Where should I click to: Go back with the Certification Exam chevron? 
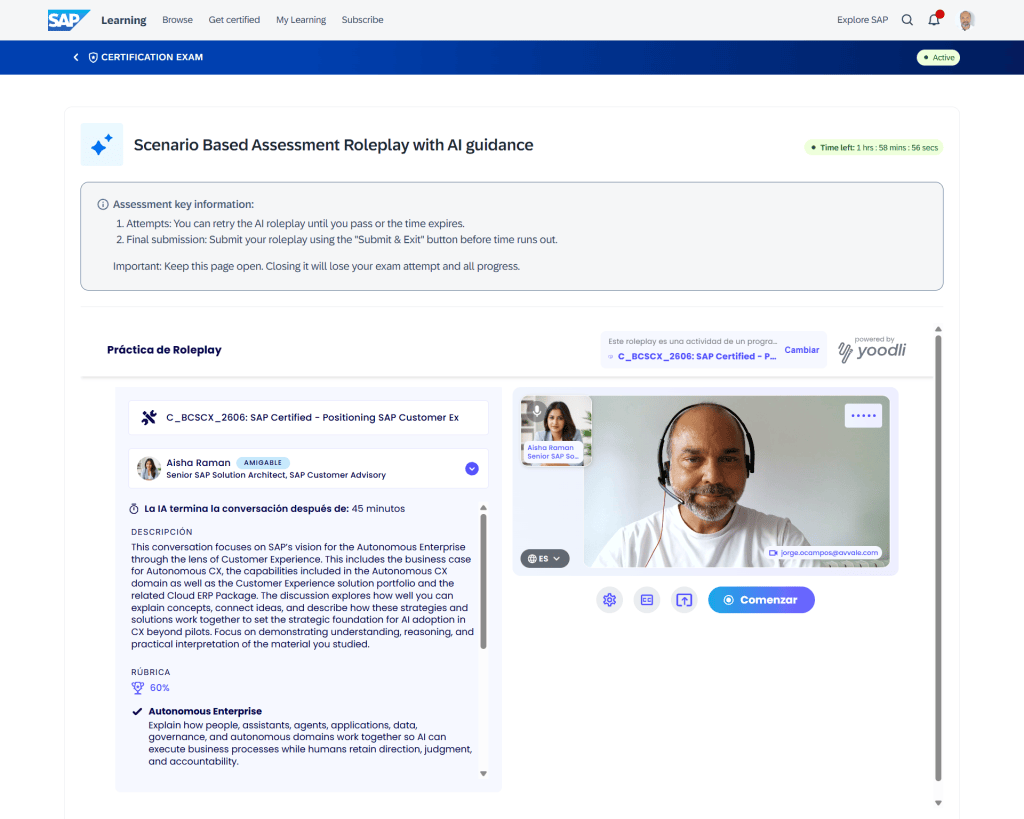76,57
